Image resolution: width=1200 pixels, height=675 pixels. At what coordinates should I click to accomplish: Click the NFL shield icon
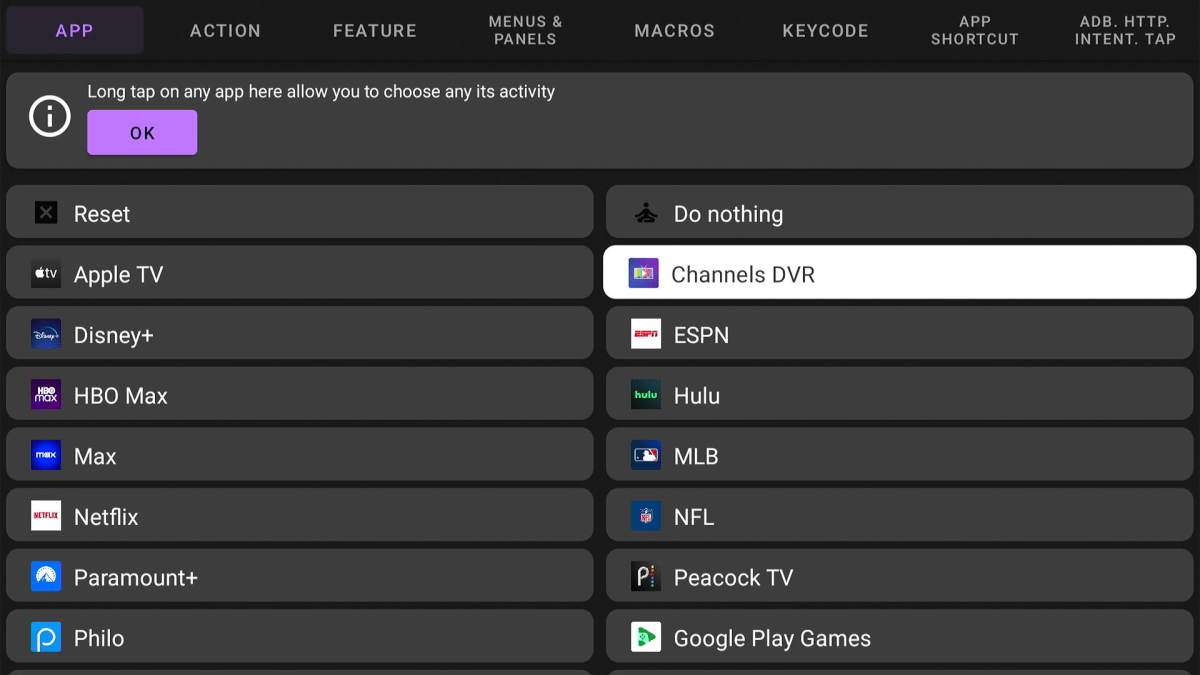pos(646,516)
